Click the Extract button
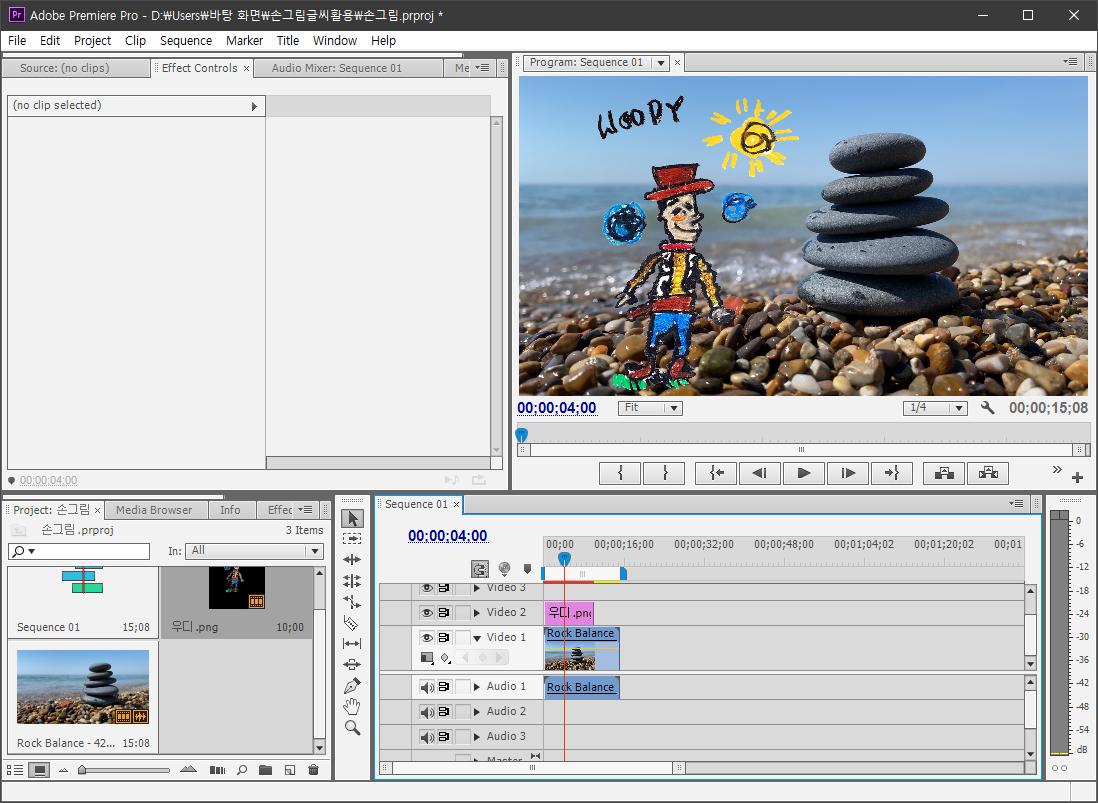Image resolution: width=1098 pixels, height=803 pixels. point(988,473)
